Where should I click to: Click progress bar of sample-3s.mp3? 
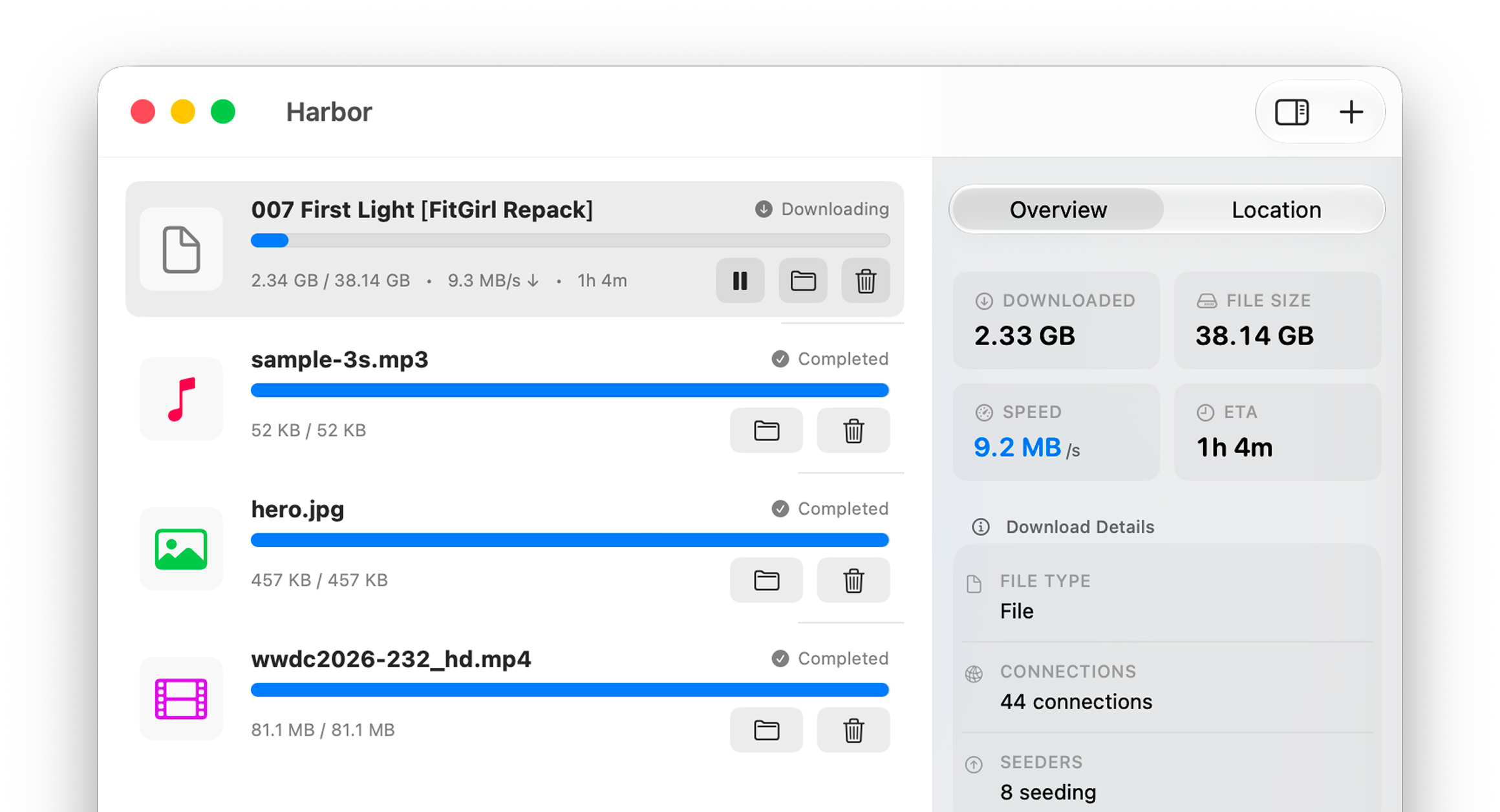click(x=570, y=390)
